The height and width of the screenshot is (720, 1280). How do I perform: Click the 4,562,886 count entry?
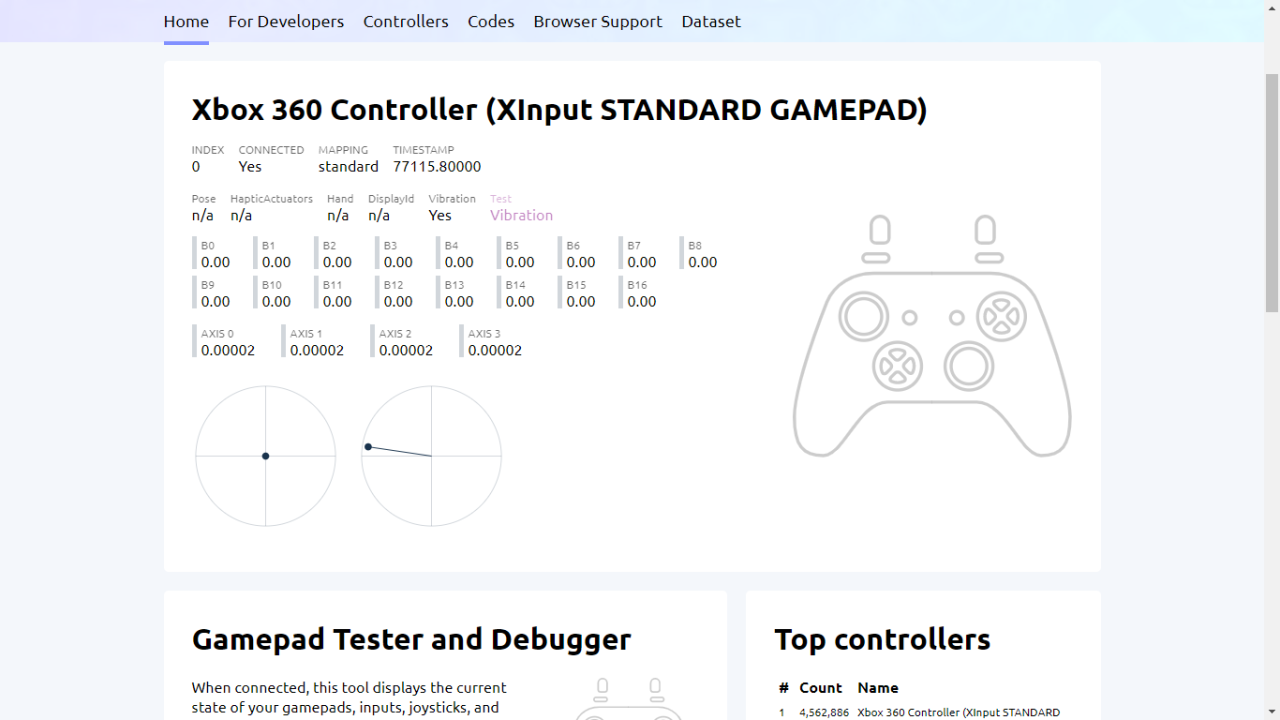[x=824, y=712]
